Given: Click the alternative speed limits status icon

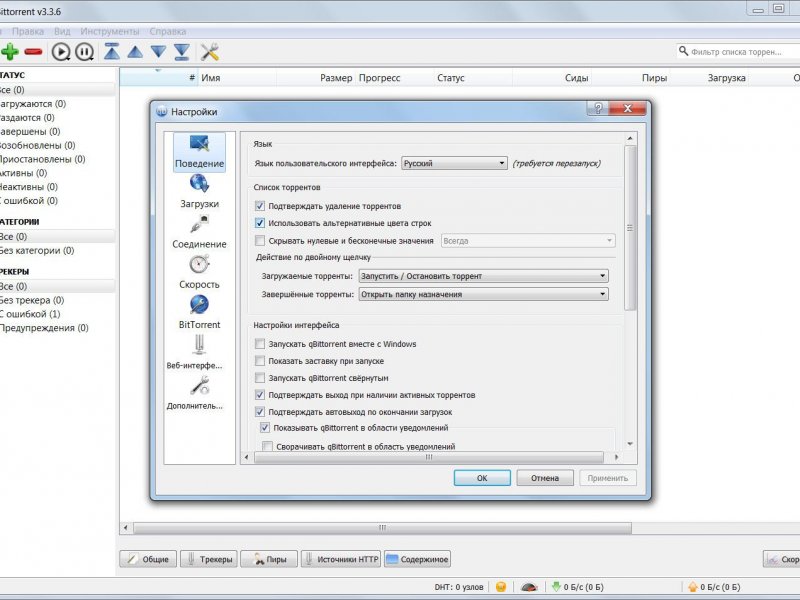Looking at the screenshot, I should click(529, 587).
